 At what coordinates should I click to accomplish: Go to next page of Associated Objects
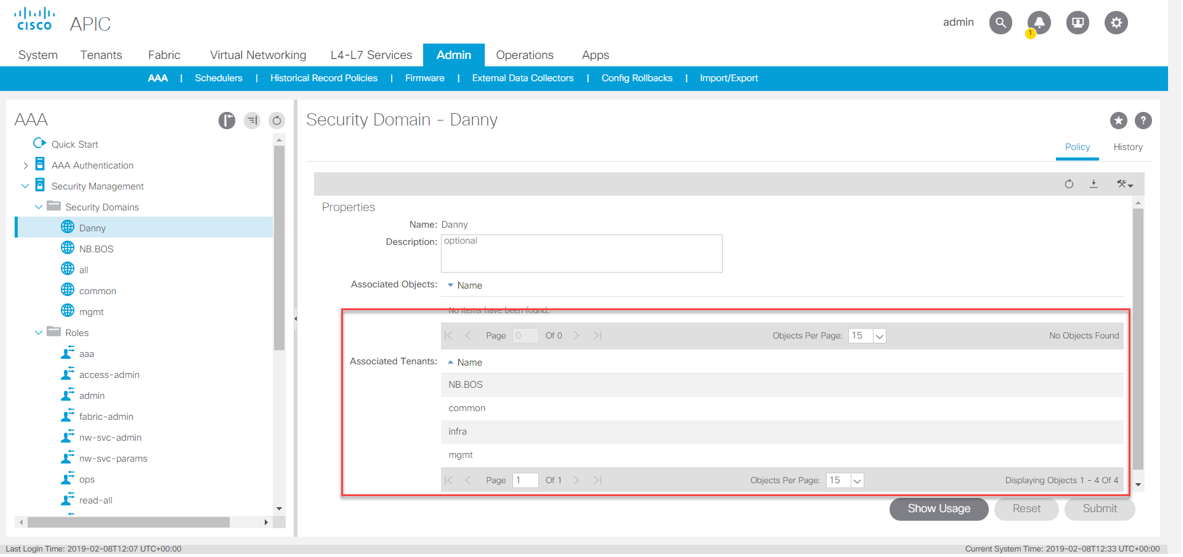click(x=576, y=335)
